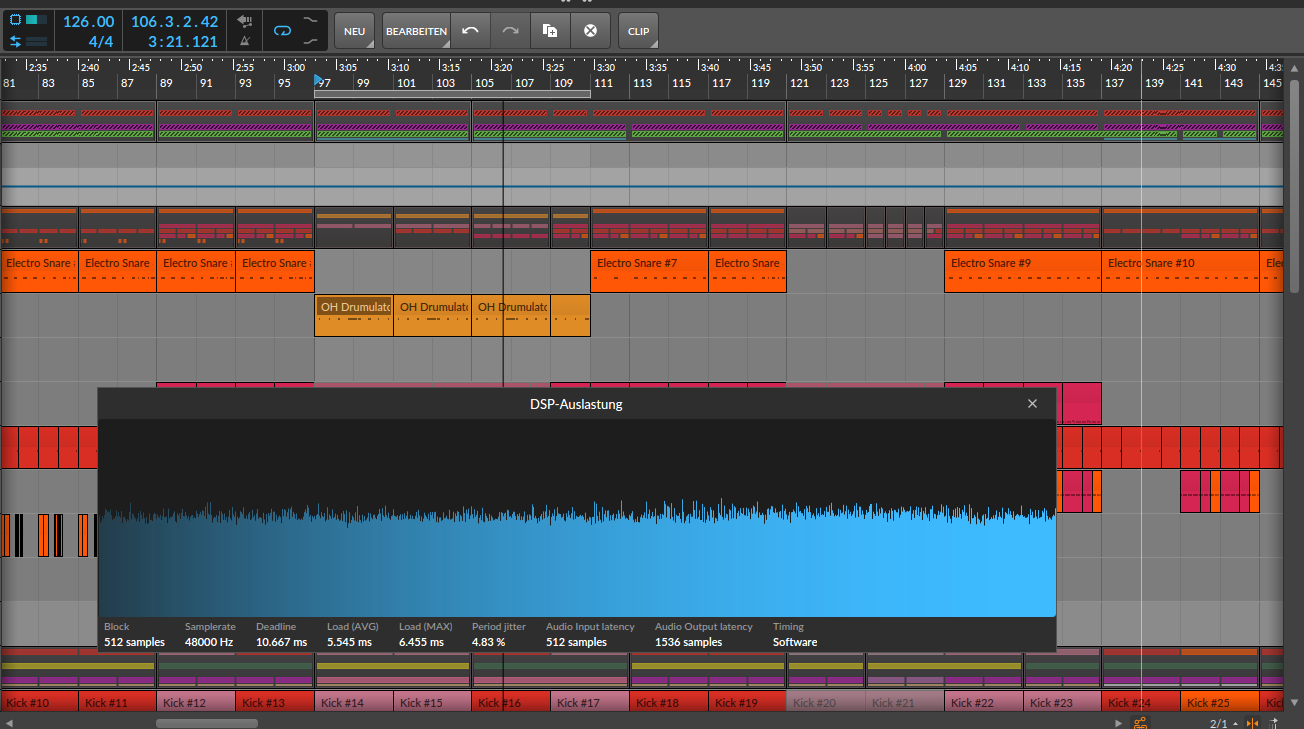Viewport: 1304px width, 729px height.
Task: Click the delete X icon in toolbar
Action: pos(590,31)
